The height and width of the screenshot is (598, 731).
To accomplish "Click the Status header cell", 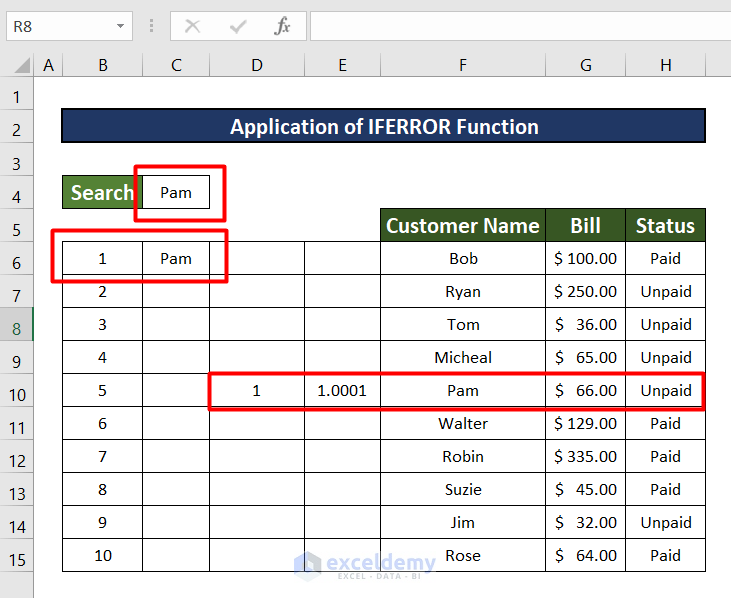I will point(665,225).
